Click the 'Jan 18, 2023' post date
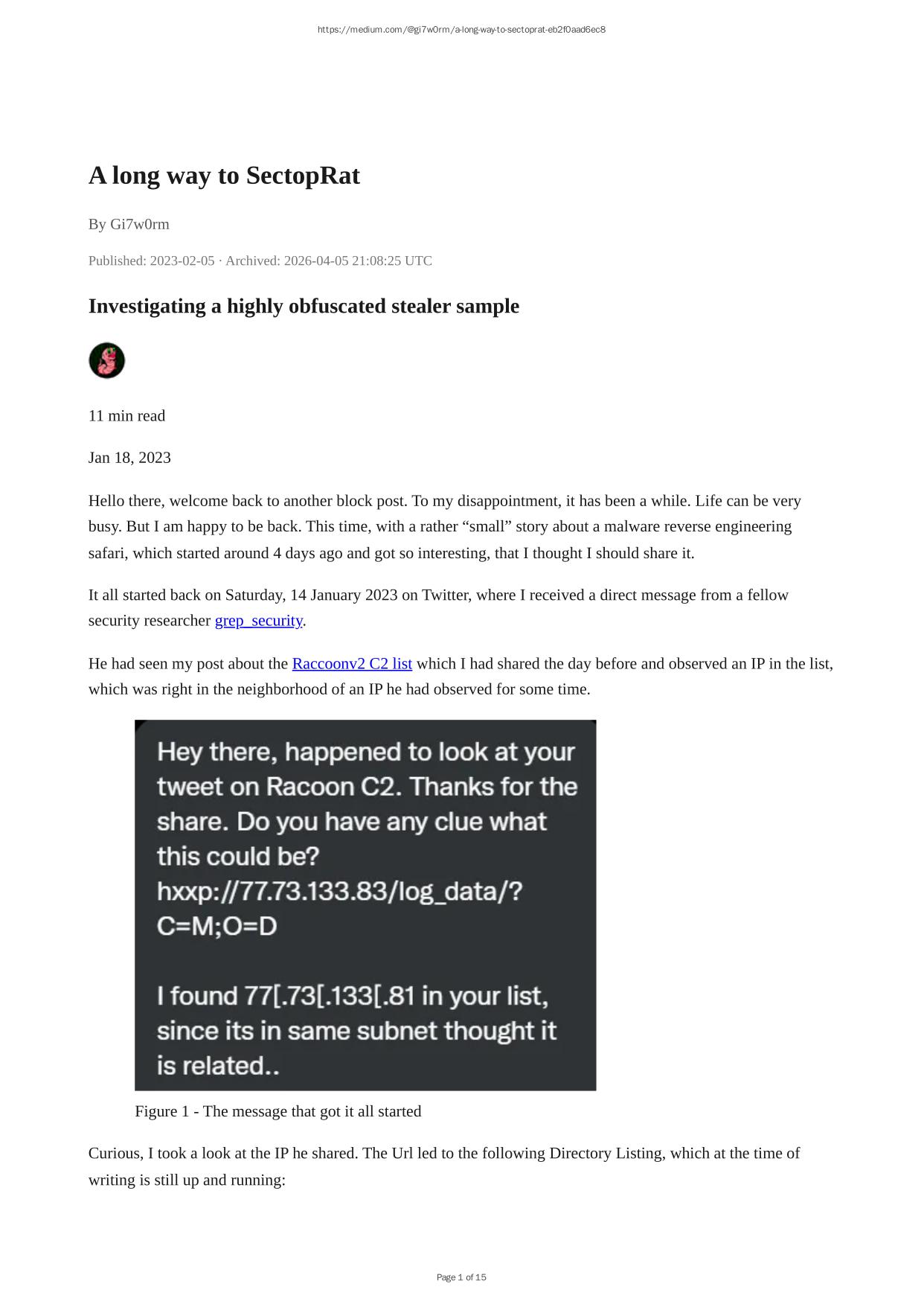The height and width of the screenshot is (1307, 924). click(129, 458)
